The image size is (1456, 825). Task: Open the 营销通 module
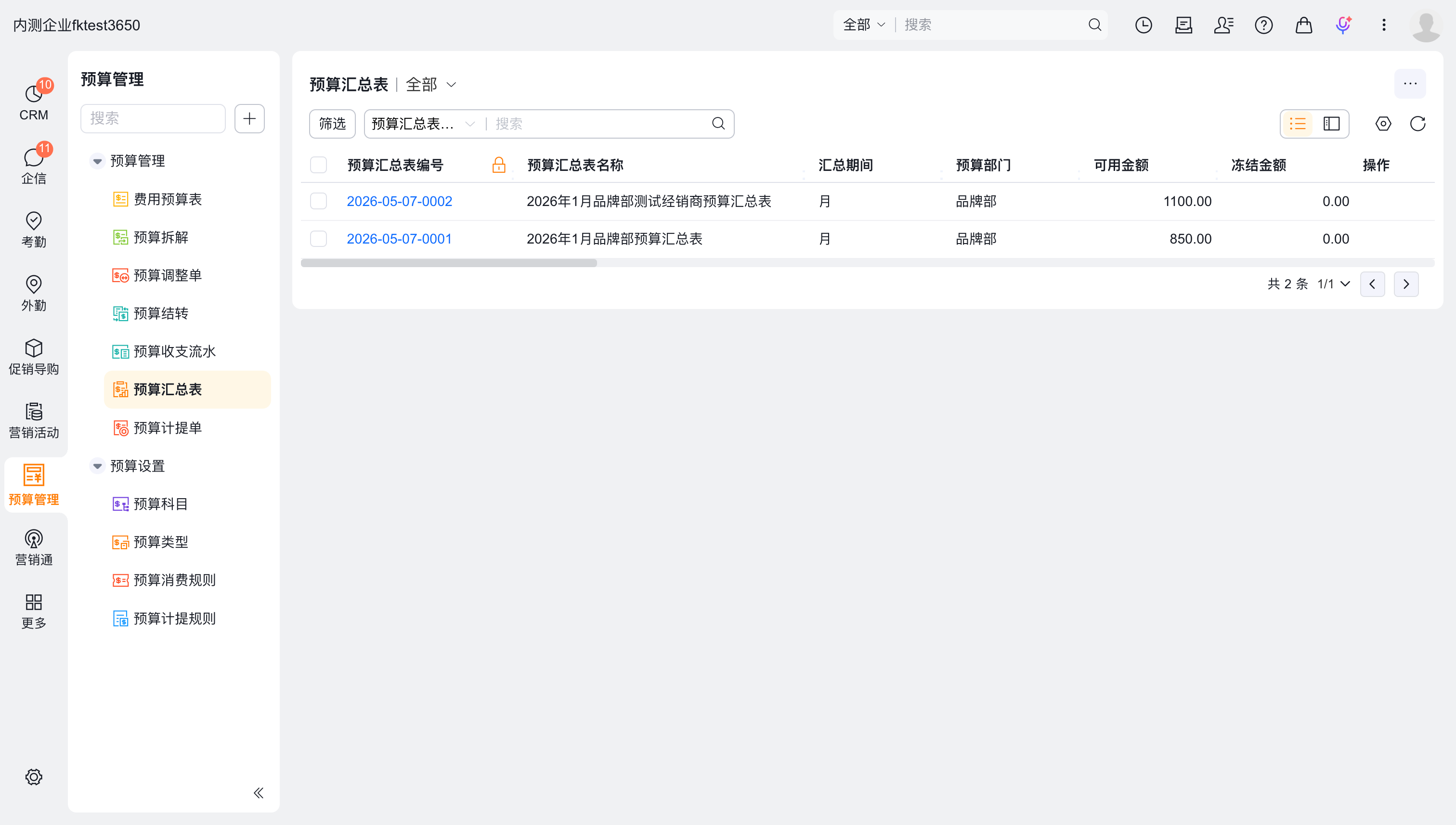click(x=33, y=547)
